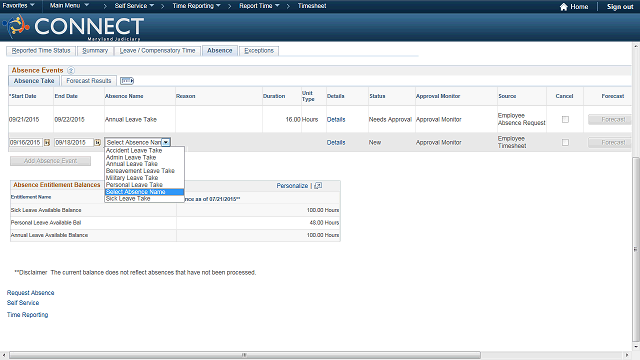Open the Absence Events help icon
Image resolution: width=640 pixels, height=360 pixels.
pyautogui.click(x=71, y=70)
